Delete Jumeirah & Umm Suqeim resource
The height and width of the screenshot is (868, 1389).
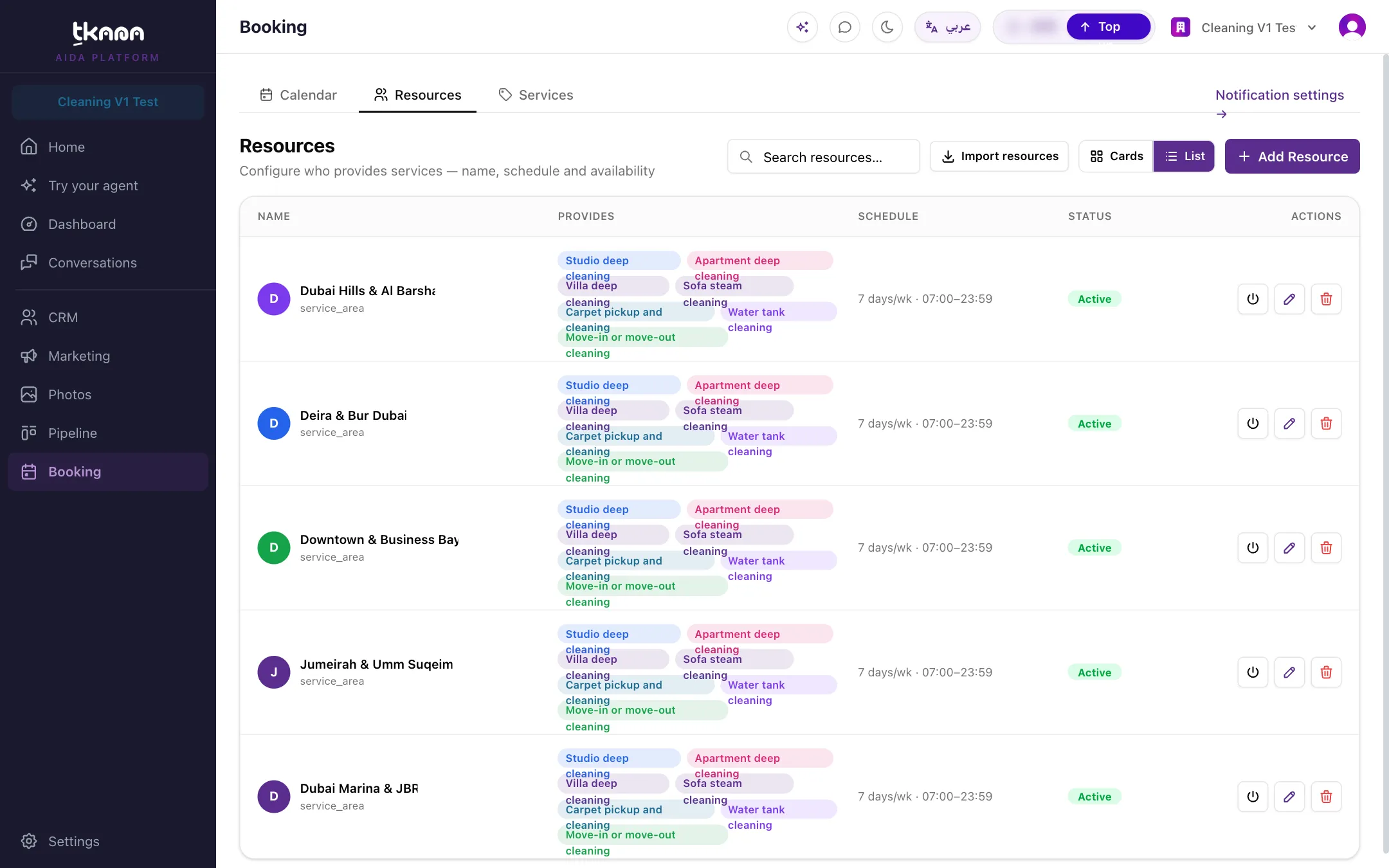[x=1325, y=673]
